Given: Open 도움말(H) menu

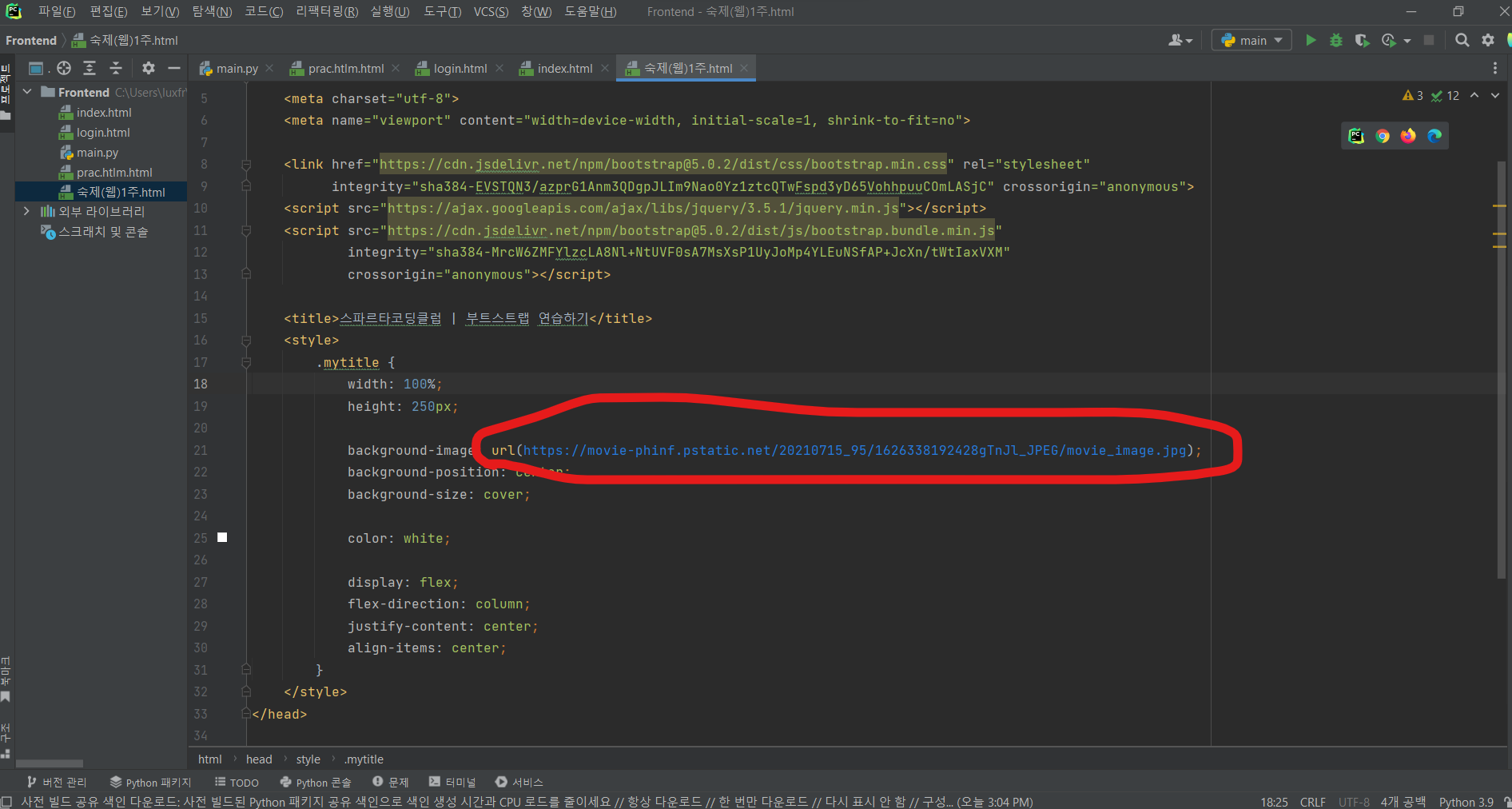Looking at the screenshot, I should pos(591,11).
